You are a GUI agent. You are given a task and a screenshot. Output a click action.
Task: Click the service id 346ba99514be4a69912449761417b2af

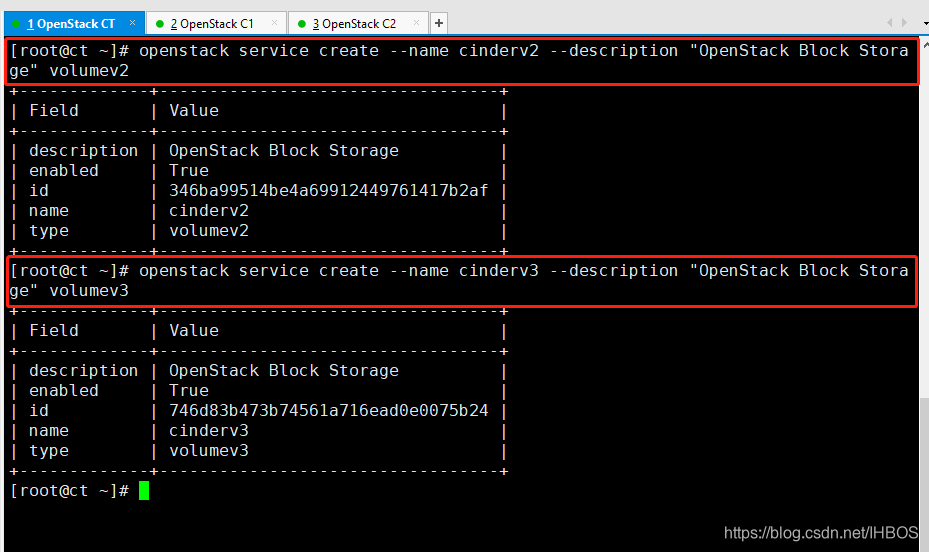pos(328,191)
